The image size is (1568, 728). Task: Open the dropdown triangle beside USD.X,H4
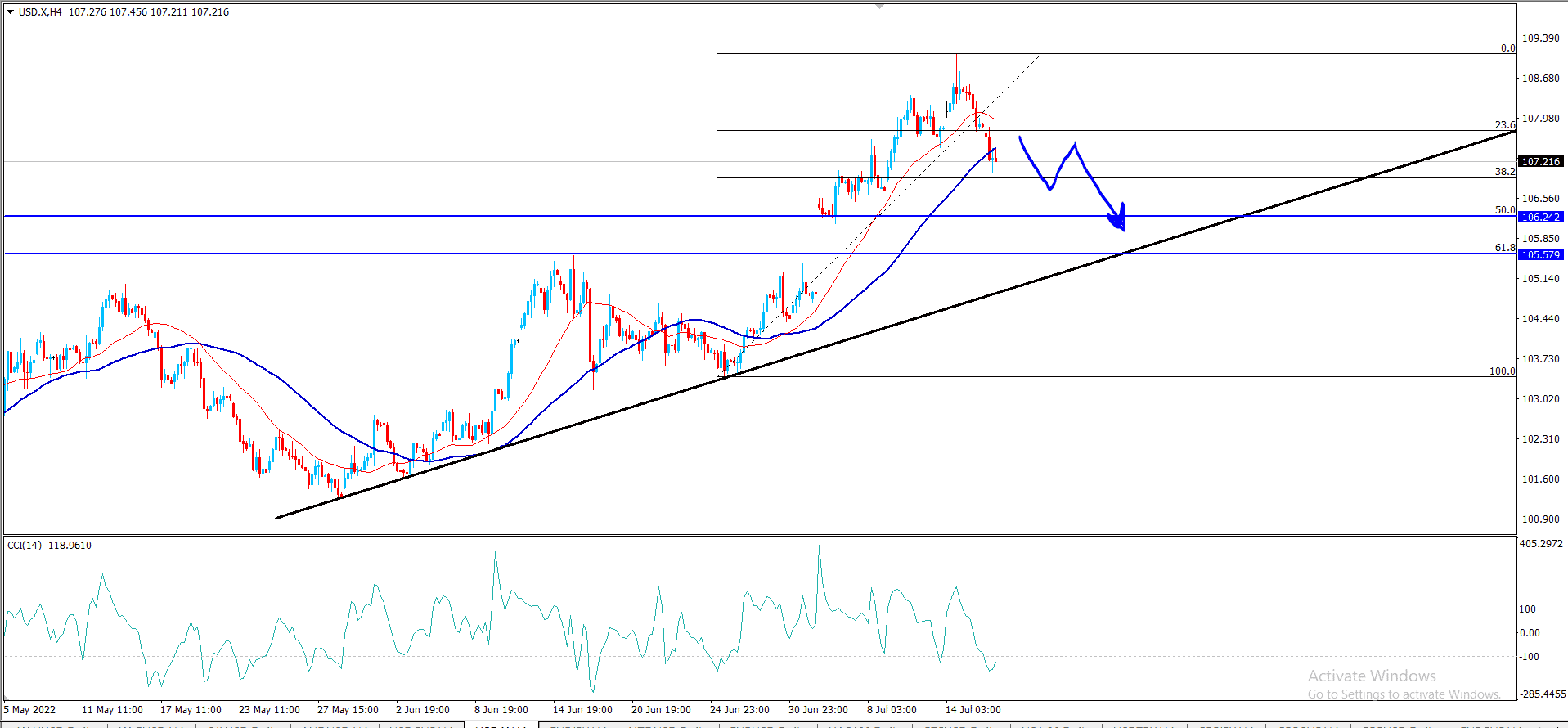click(x=11, y=12)
